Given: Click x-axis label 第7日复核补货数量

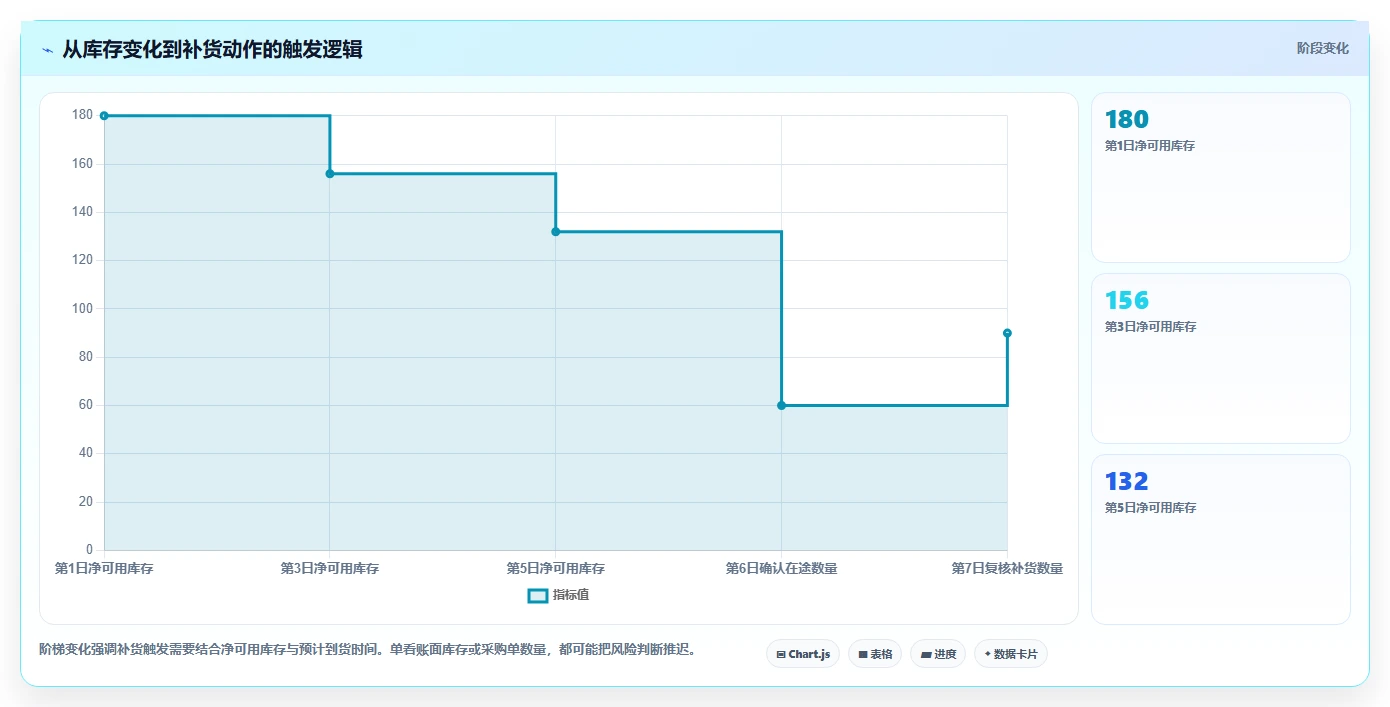Looking at the screenshot, I should pyautogui.click(x=1007, y=568).
